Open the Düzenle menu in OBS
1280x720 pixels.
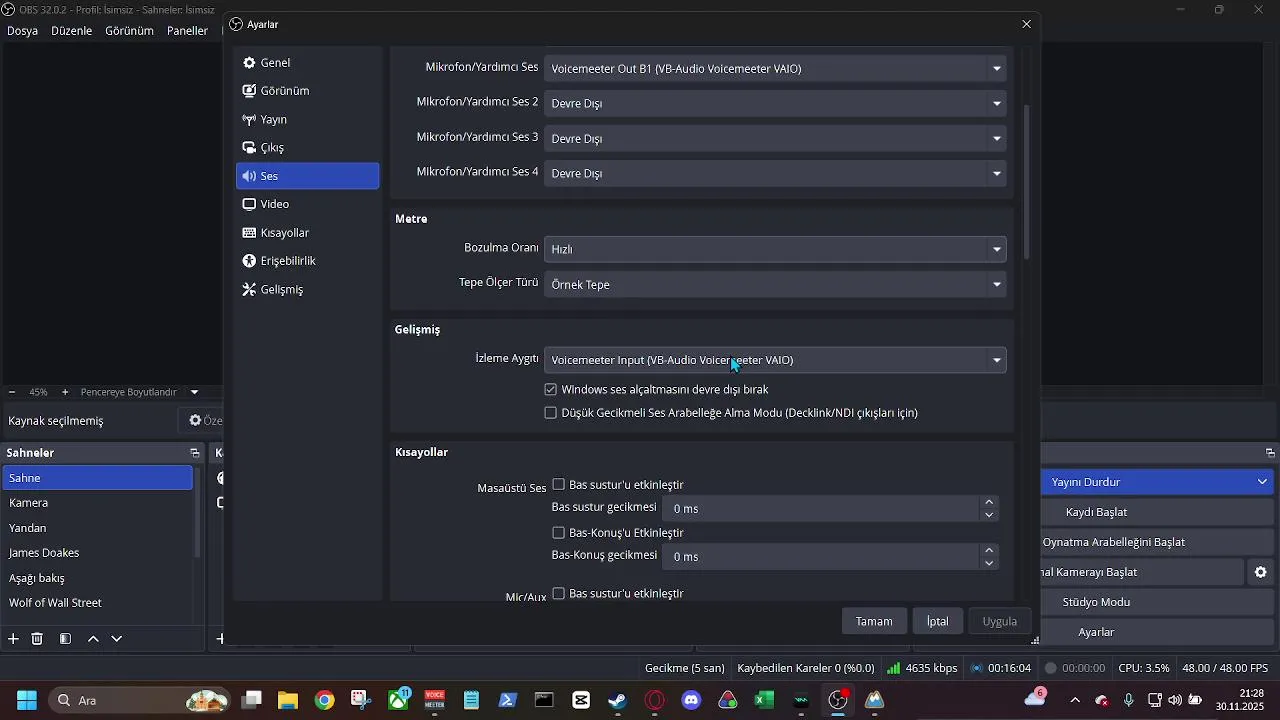tap(71, 31)
